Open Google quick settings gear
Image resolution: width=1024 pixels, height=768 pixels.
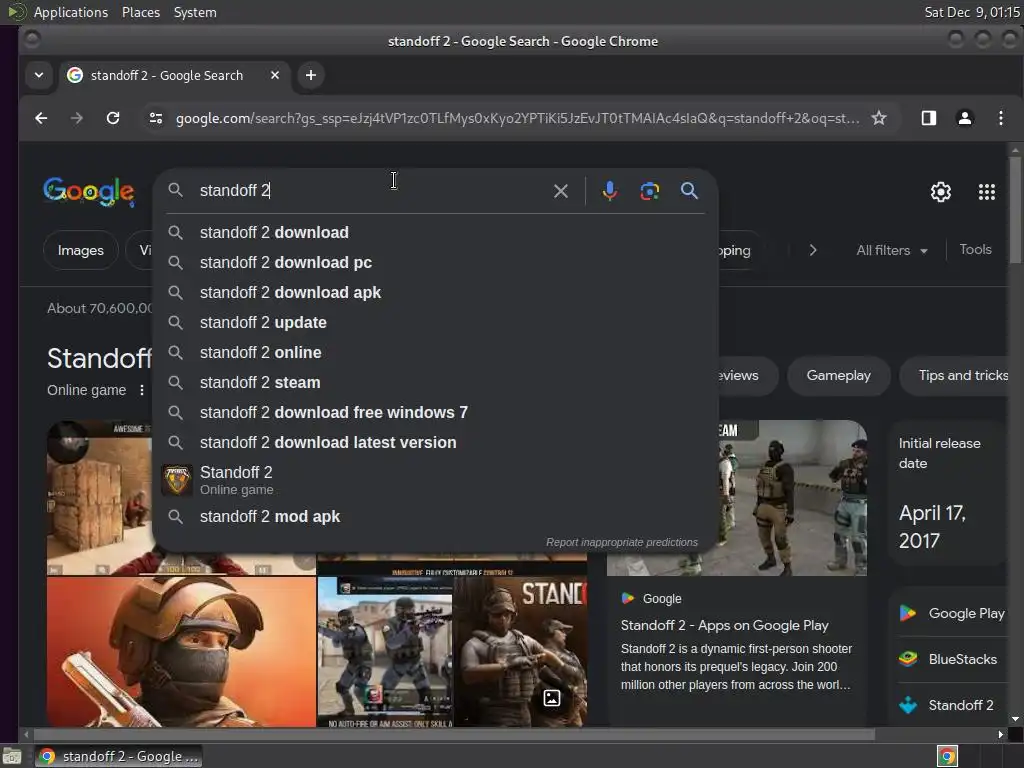pos(940,192)
